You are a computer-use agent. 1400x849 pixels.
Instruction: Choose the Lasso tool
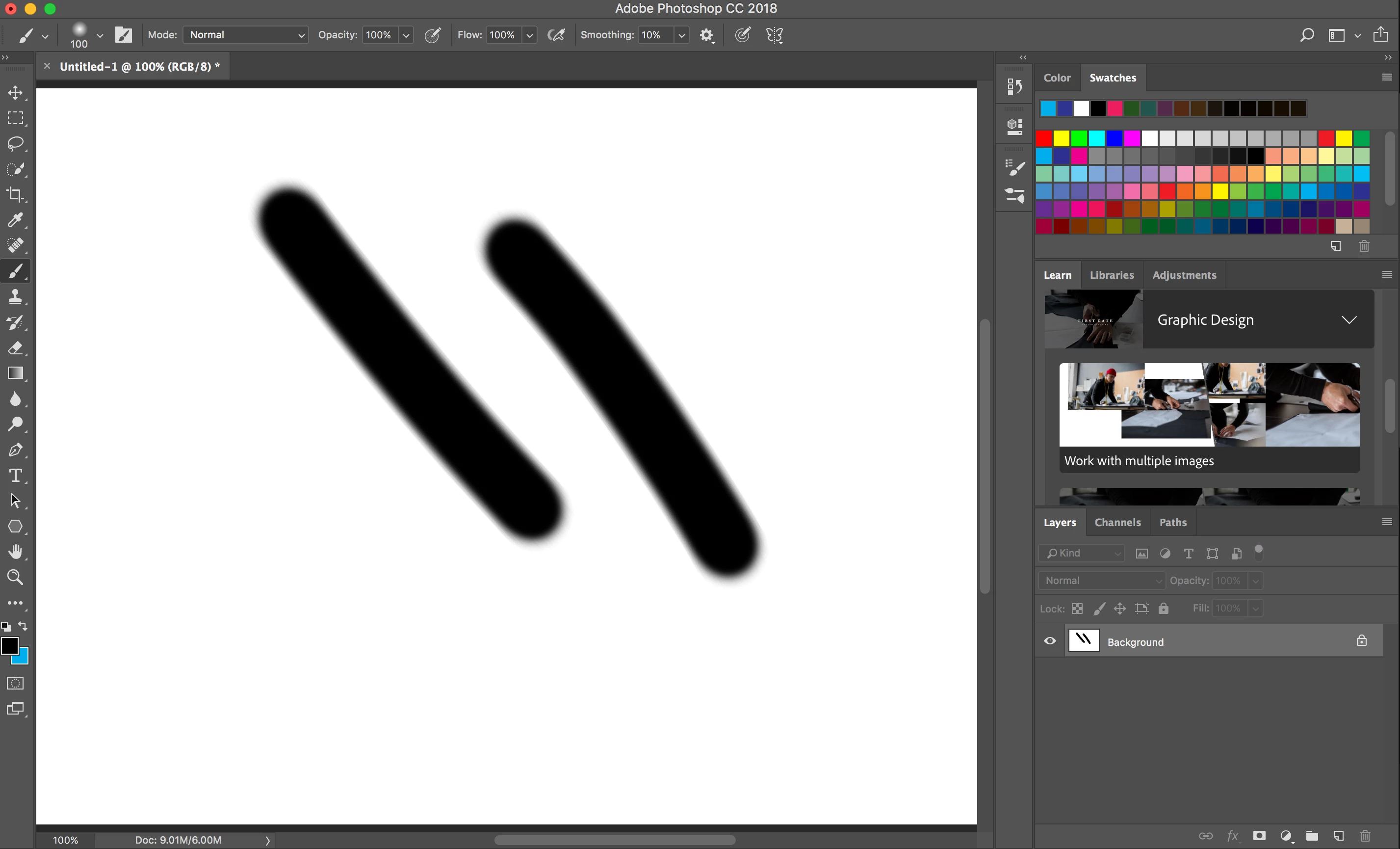(x=15, y=143)
